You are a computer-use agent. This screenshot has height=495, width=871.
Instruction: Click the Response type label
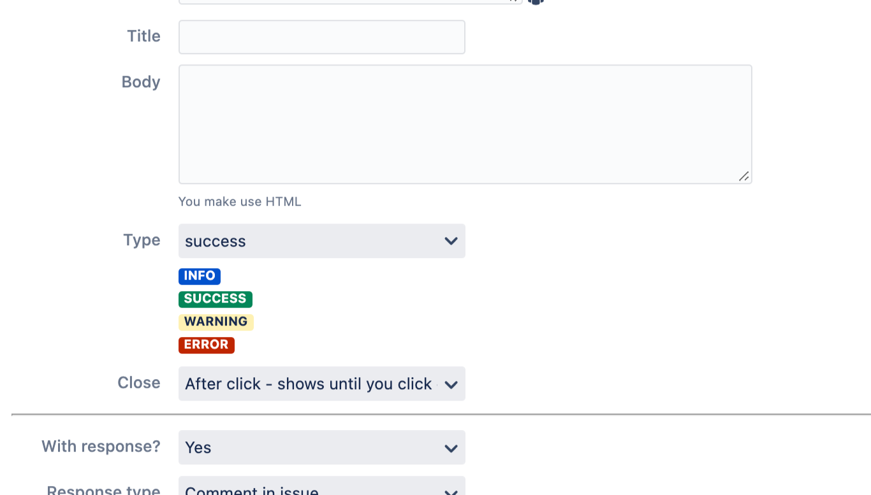[x=103, y=490]
